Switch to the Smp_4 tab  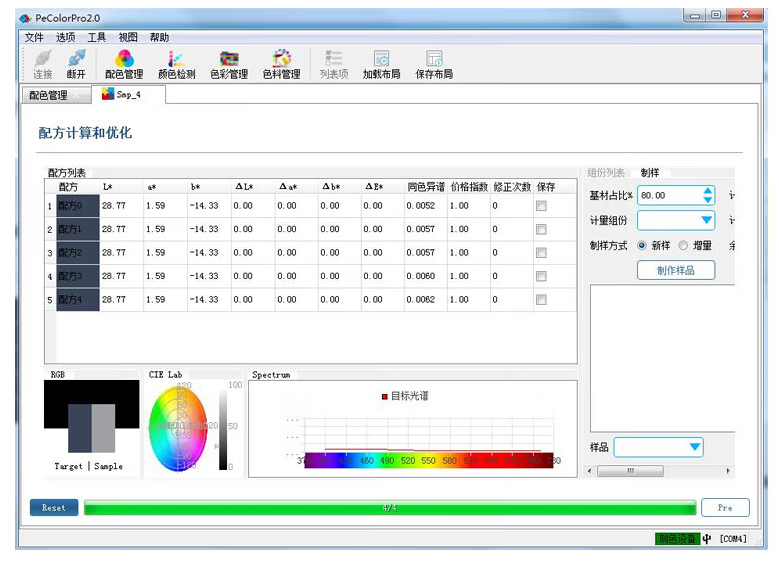128,94
